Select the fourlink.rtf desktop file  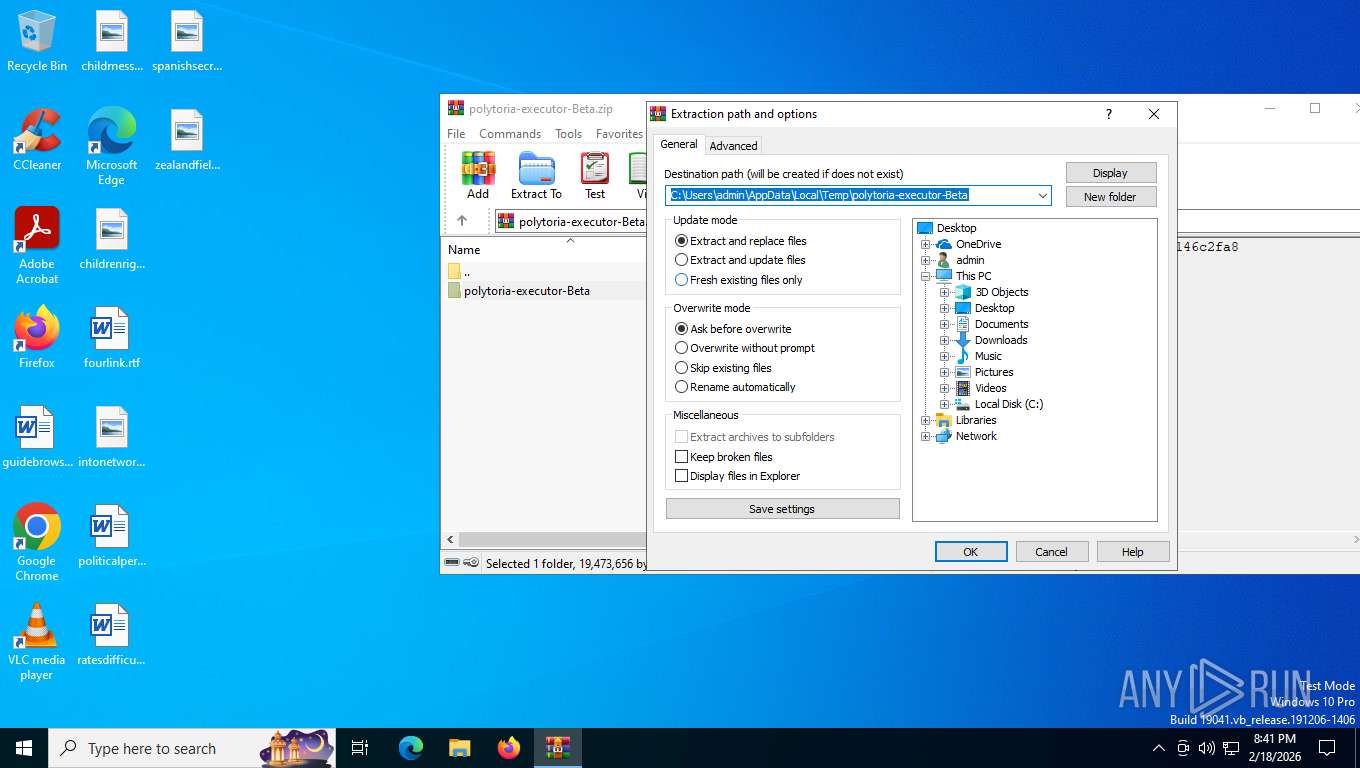click(111, 338)
